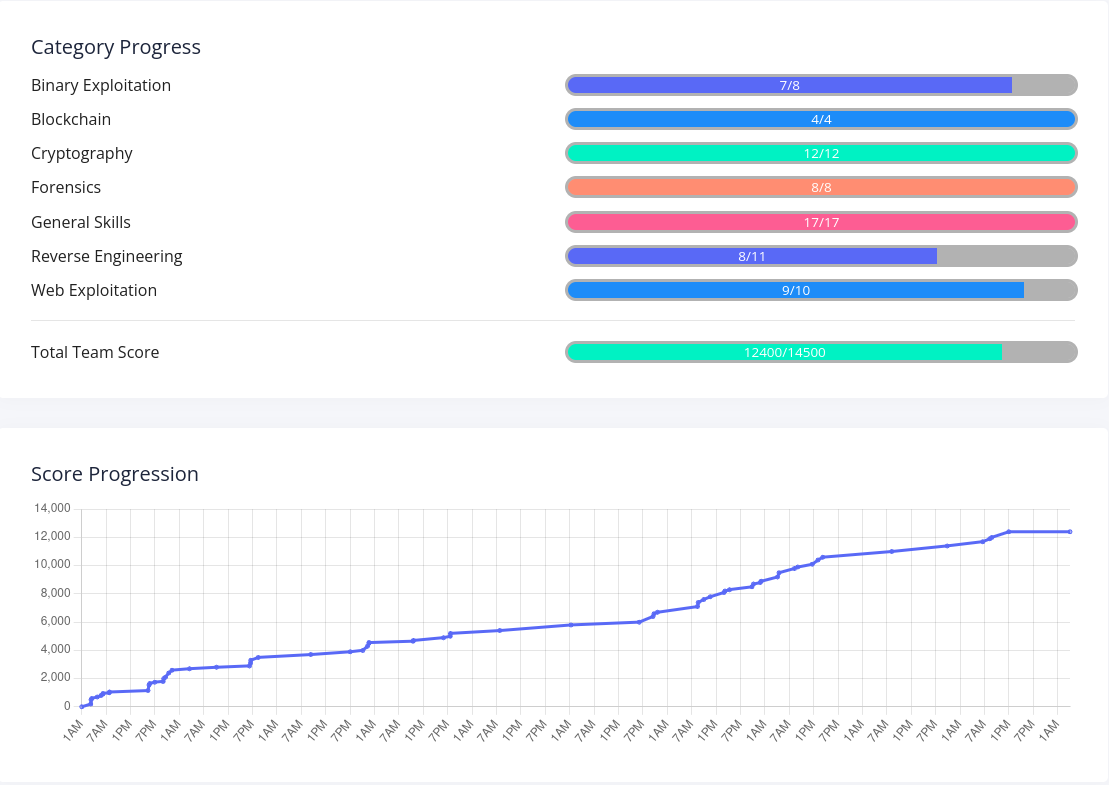Open the General Skills category label
The height and width of the screenshot is (785, 1109).
[x=81, y=222]
